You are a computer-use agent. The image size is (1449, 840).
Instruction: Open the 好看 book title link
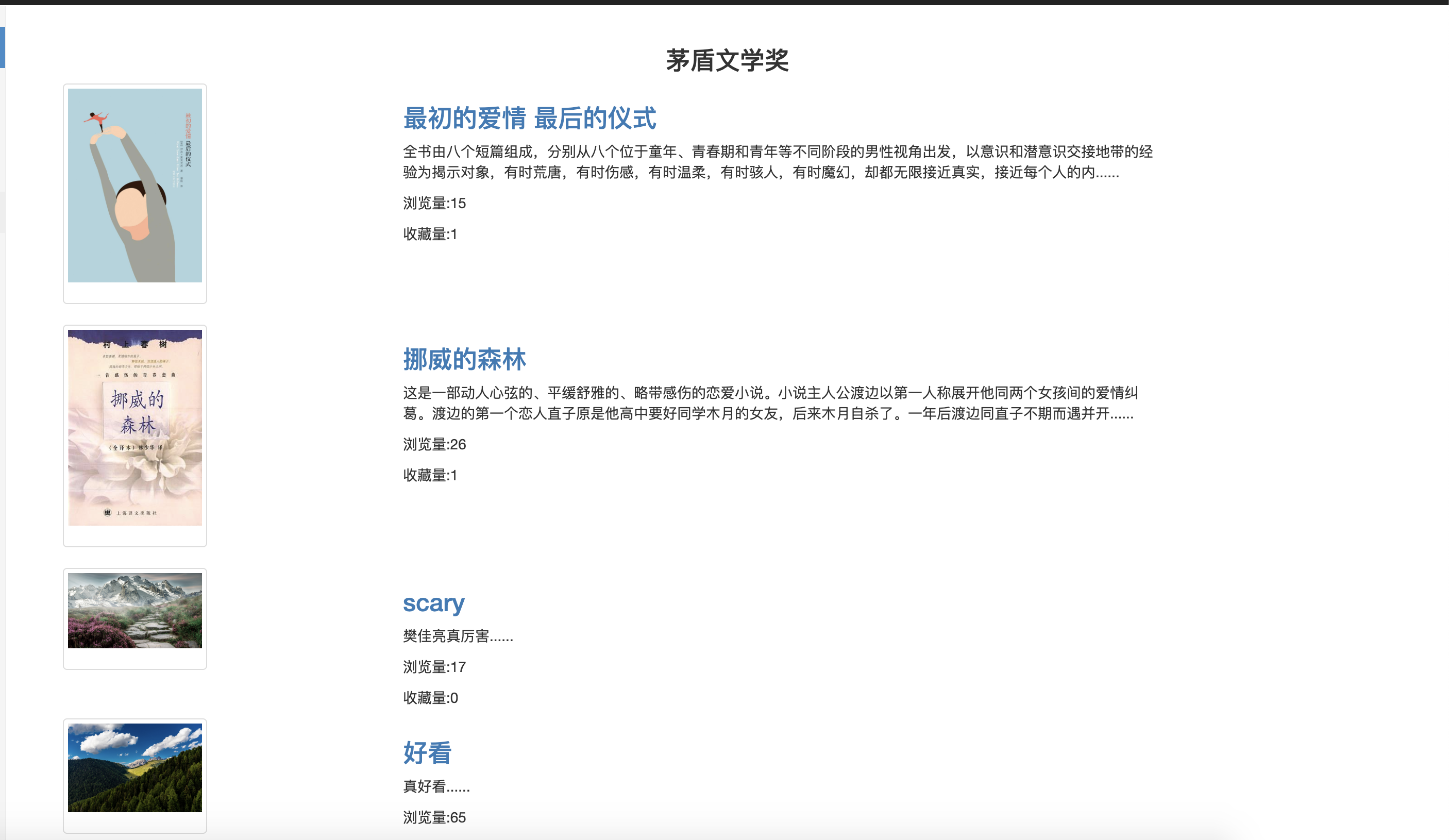[x=427, y=752]
